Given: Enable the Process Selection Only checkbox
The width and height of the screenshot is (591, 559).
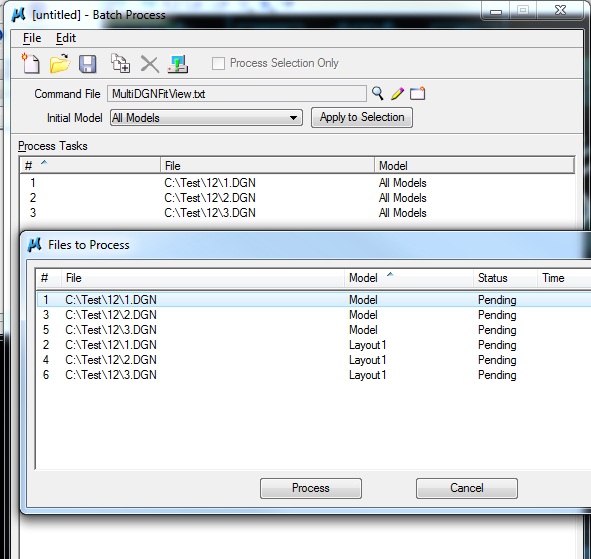Looking at the screenshot, I should (x=219, y=63).
